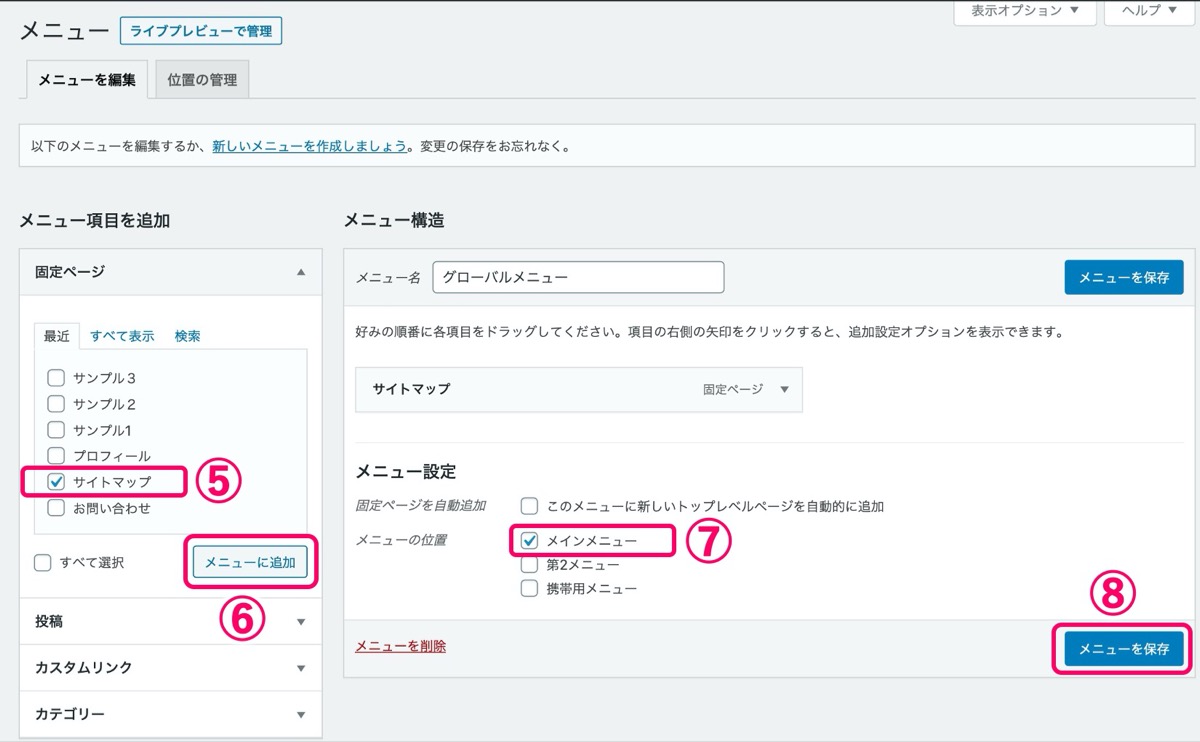Uncheck the サイトマップ page checkbox
Screen dimensions: 1200x742
pos(56,482)
